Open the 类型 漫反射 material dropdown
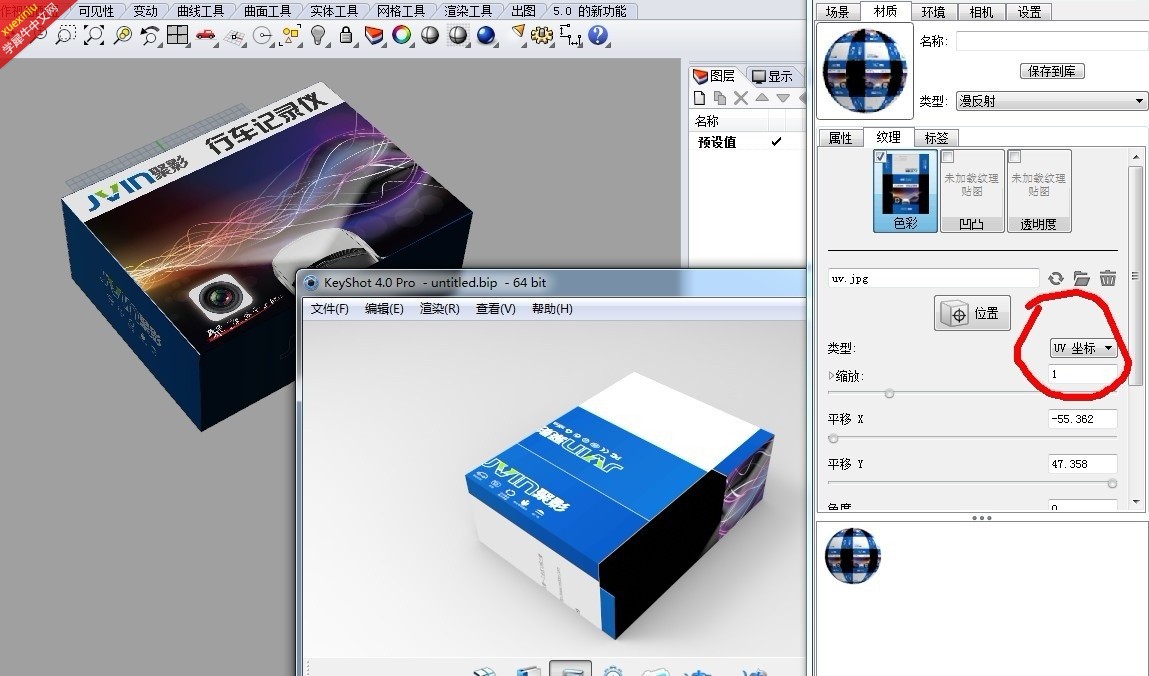This screenshot has width=1149, height=676. click(1052, 101)
